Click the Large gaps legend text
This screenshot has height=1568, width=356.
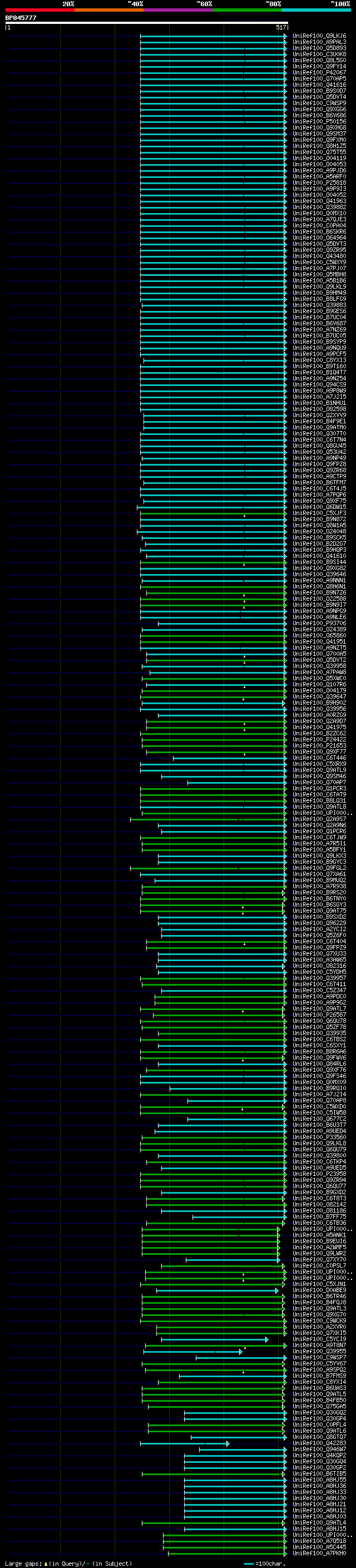tap(69, 1563)
